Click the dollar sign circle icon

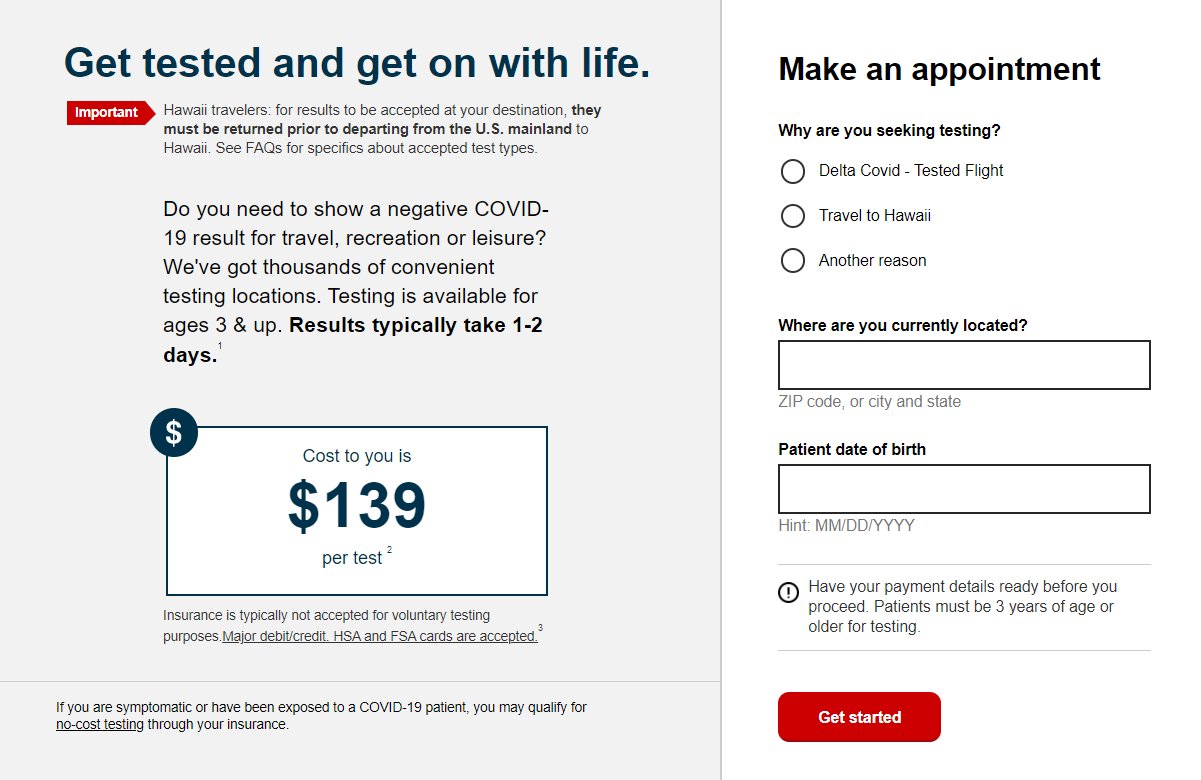(x=173, y=432)
